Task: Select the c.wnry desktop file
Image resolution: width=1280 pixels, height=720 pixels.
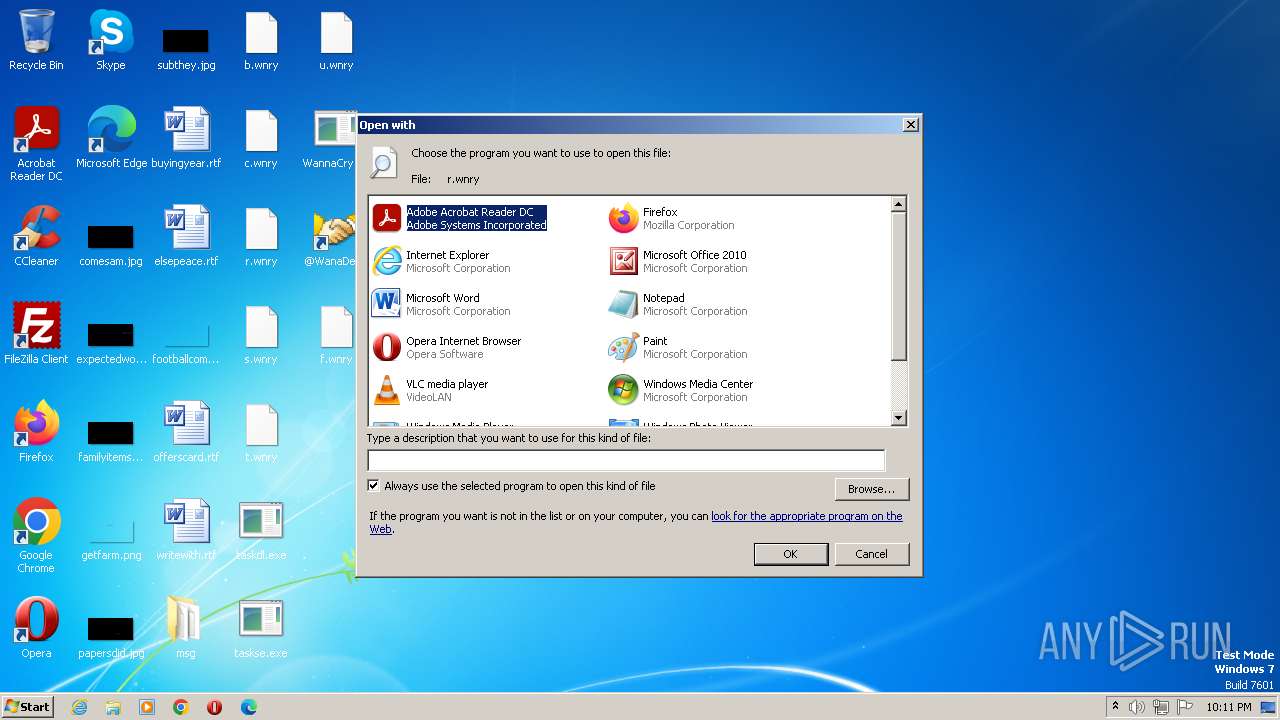Action: (x=261, y=138)
